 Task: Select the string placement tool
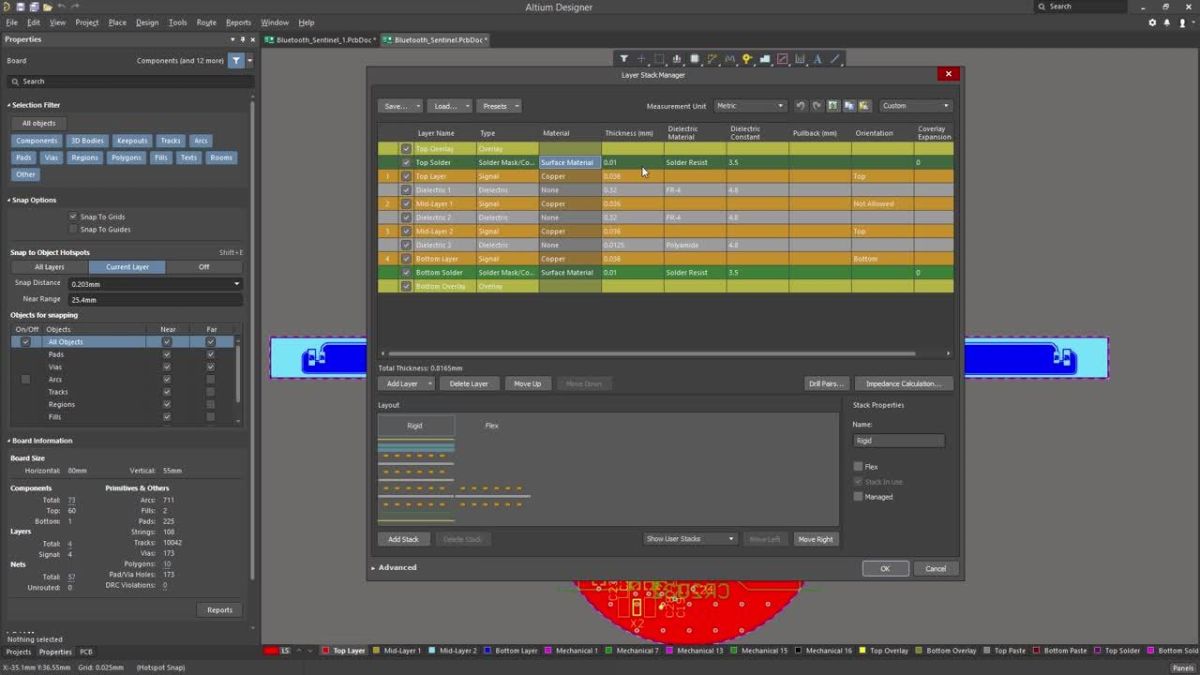click(x=817, y=59)
